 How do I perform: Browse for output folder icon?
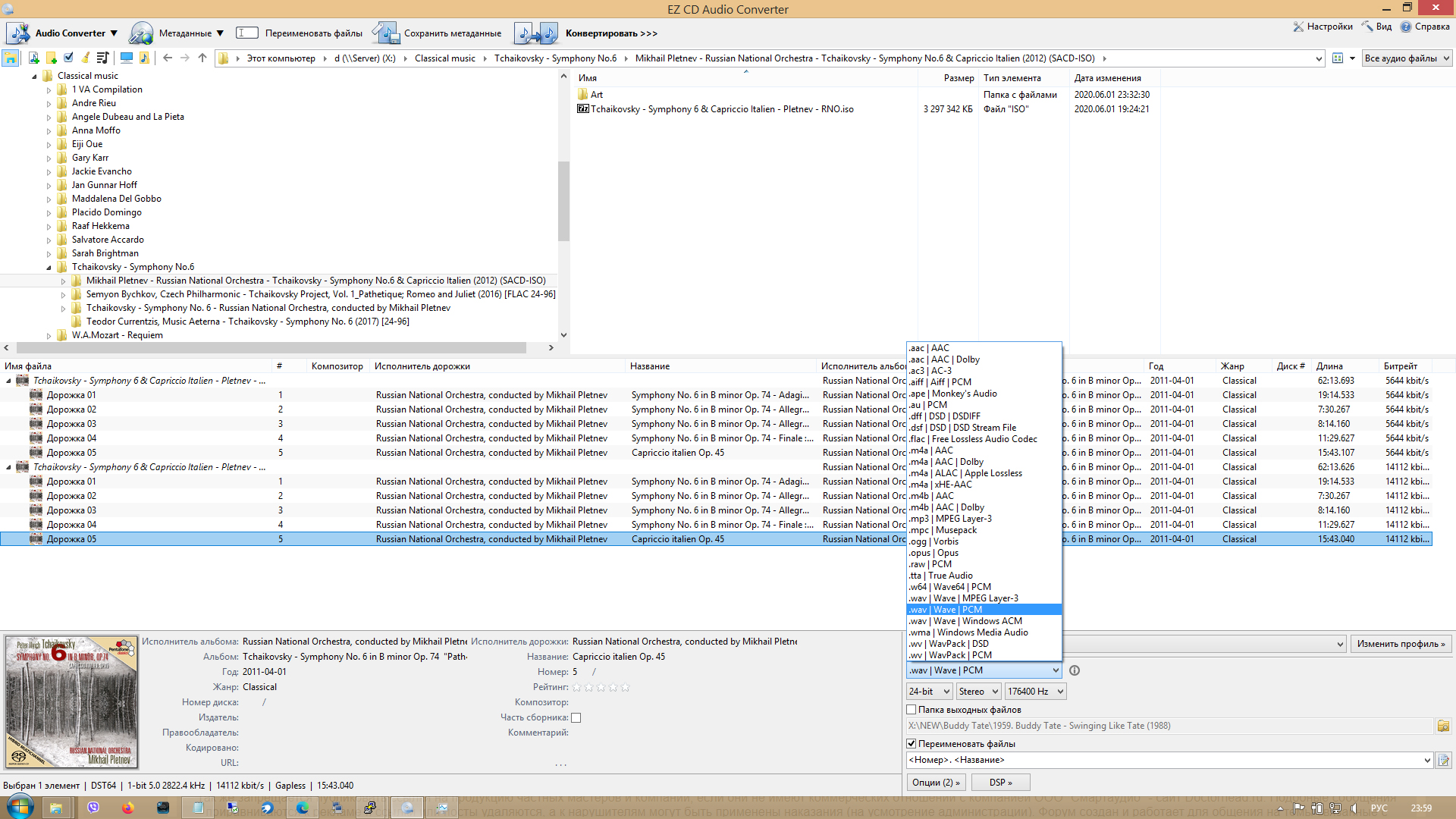coord(1443,726)
